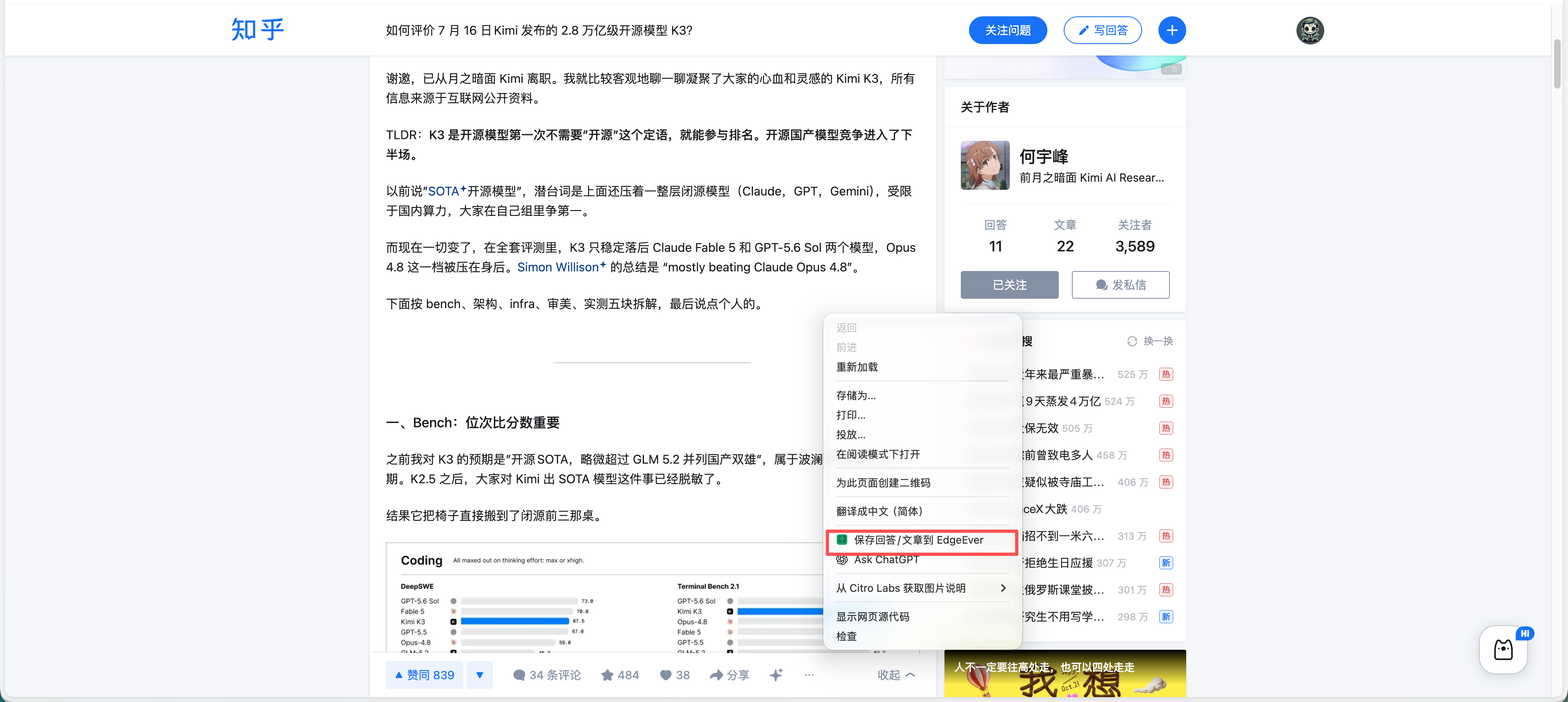This screenshot has width=1568, height=702.
Task: Refresh the hot search list with 换一换
Action: pyautogui.click(x=1150, y=341)
